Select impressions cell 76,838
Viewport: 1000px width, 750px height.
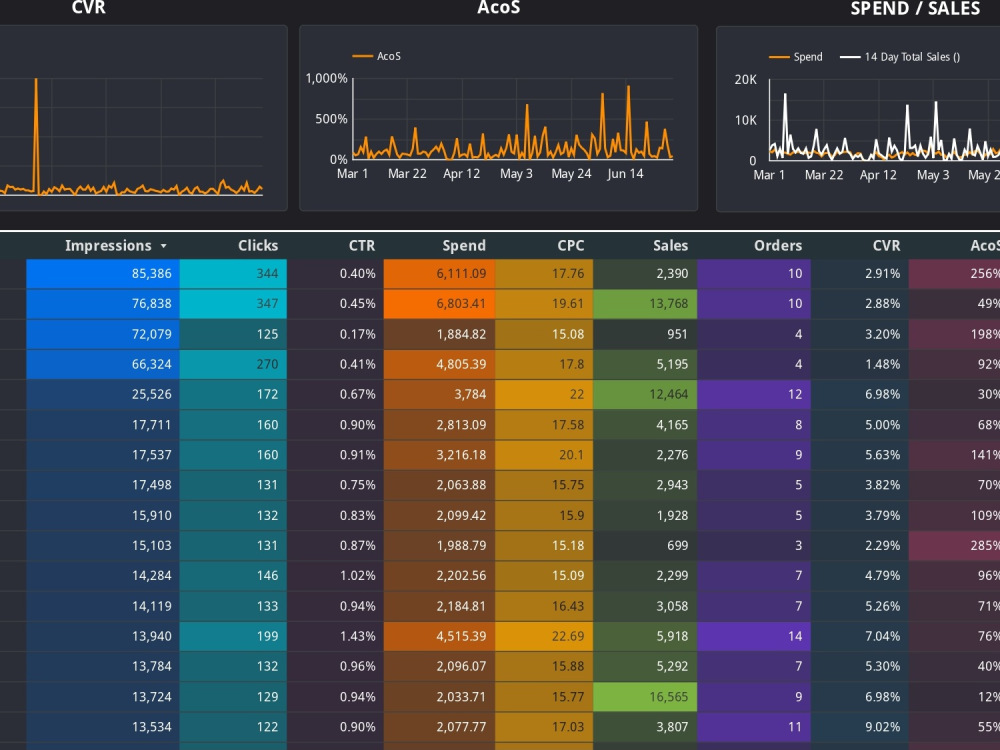tap(103, 304)
